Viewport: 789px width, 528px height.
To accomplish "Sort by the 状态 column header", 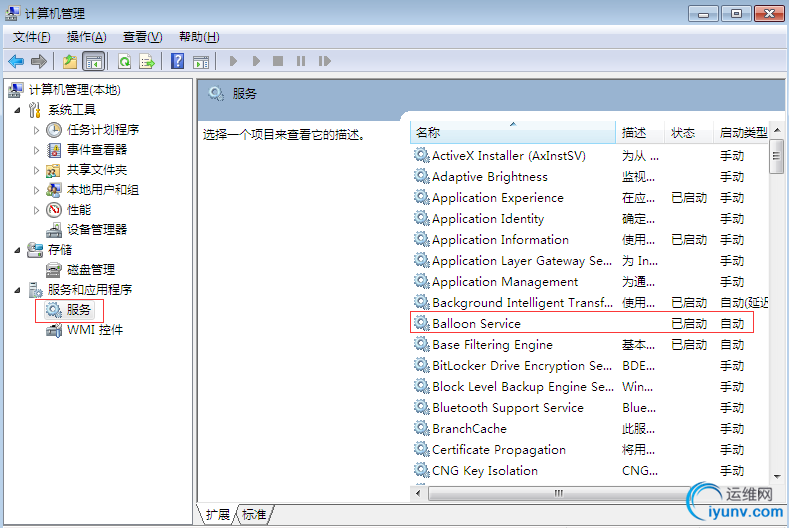I will click(x=689, y=132).
